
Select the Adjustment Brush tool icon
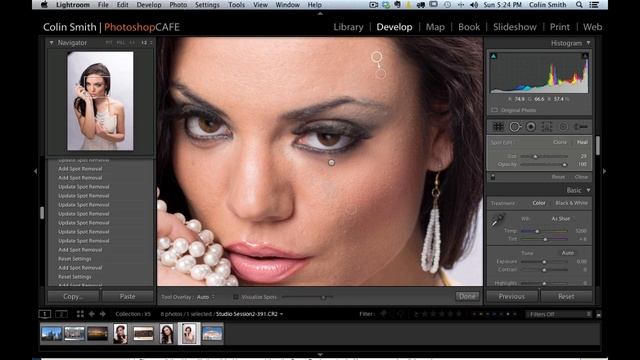click(580, 127)
